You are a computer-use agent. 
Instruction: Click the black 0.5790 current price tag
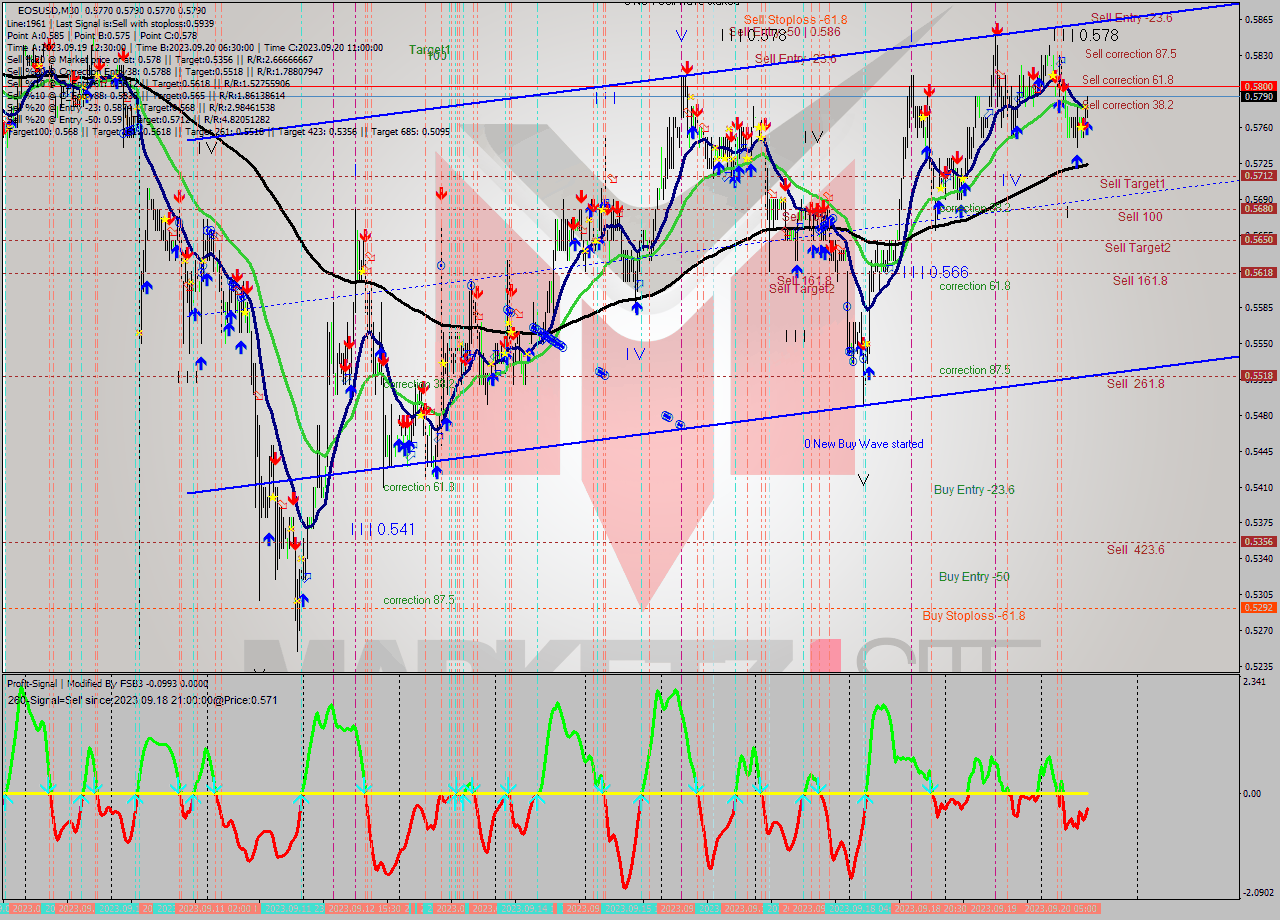tap(1257, 97)
